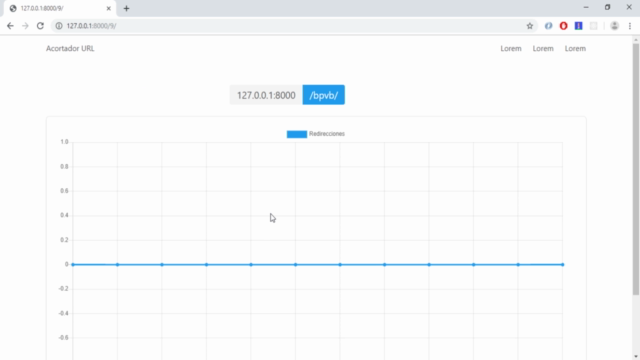
Task: Click the Redirecciones legend label
Action: click(327, 134)
